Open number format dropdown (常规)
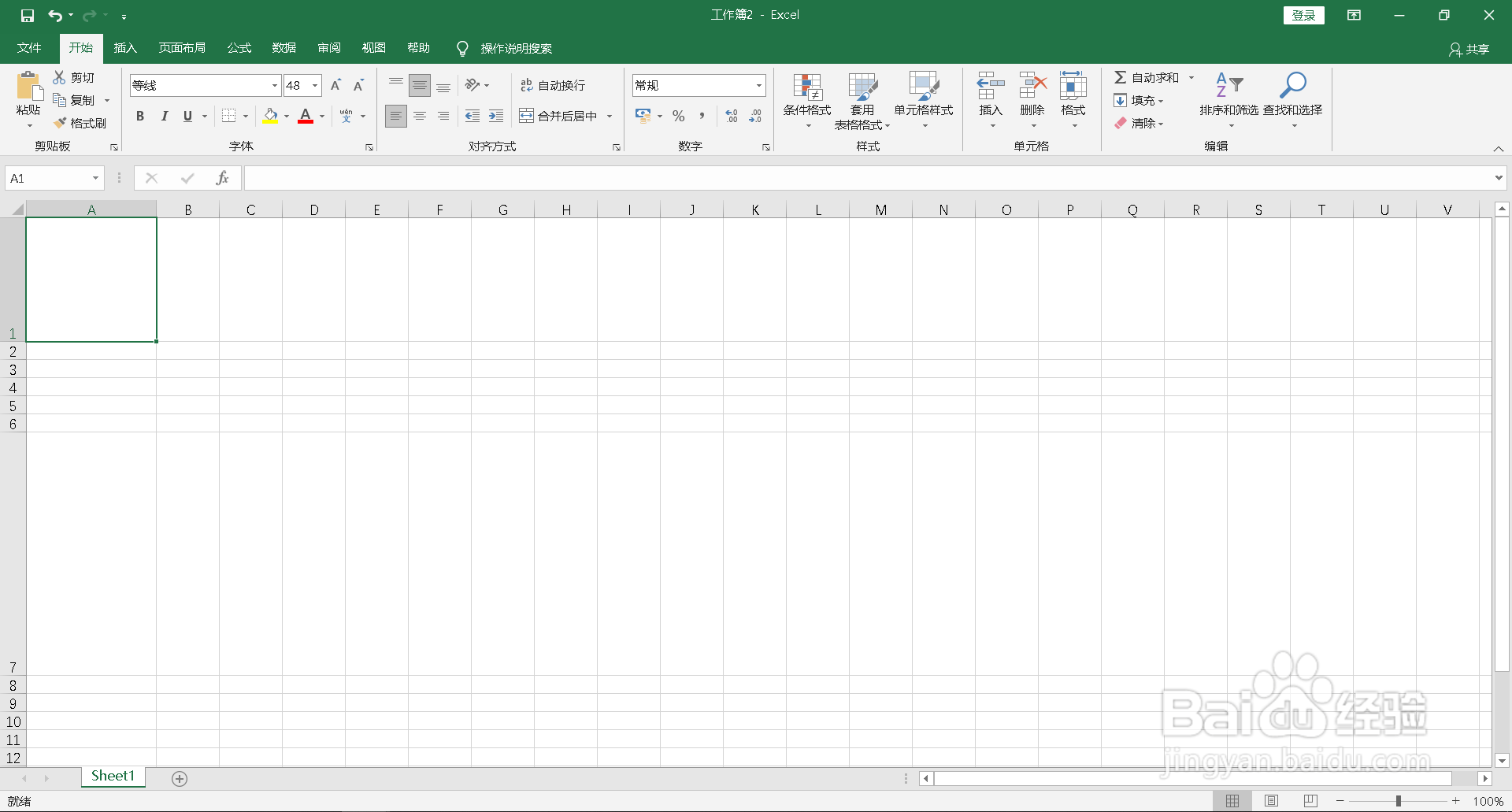Image resolution: width=1512 pixels, height=812 pixels. click(x=759, y=85)
